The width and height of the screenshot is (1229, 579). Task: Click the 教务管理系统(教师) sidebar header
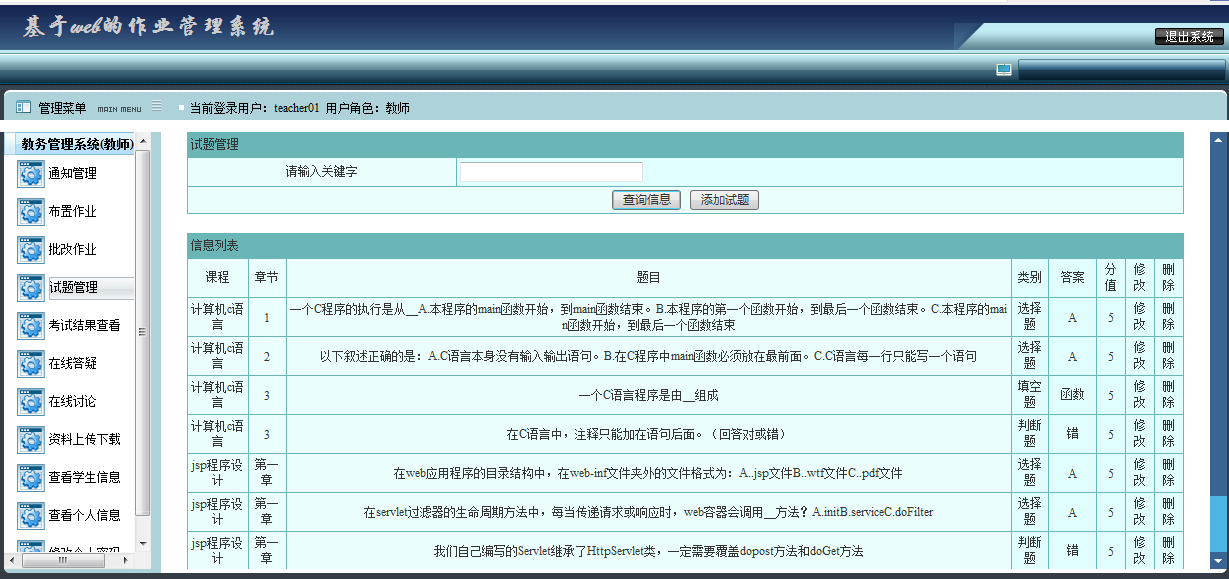(77, 145)
